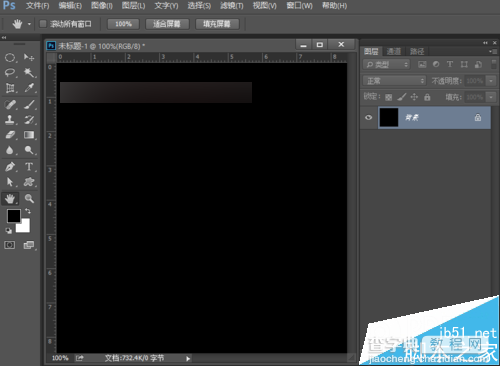Toggle the lock transparent pixels option
500x366 pixels.
click(389, 97)
